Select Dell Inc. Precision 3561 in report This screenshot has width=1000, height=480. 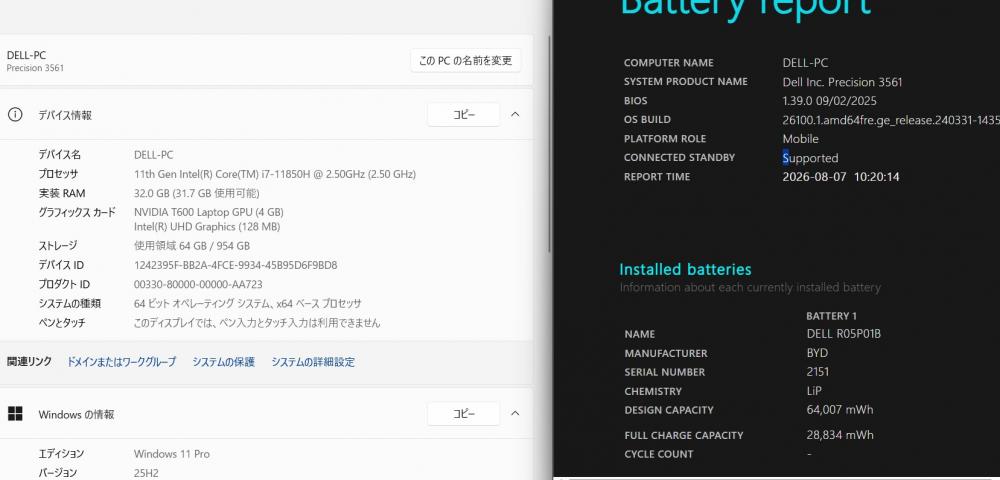click(x=842, y=82)
